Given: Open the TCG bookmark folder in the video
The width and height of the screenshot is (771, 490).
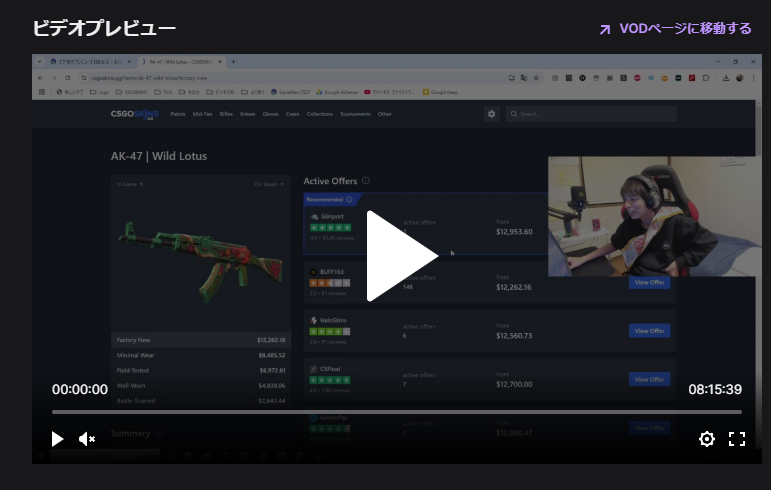Looking at the screenshot, I should coord(163,92).
